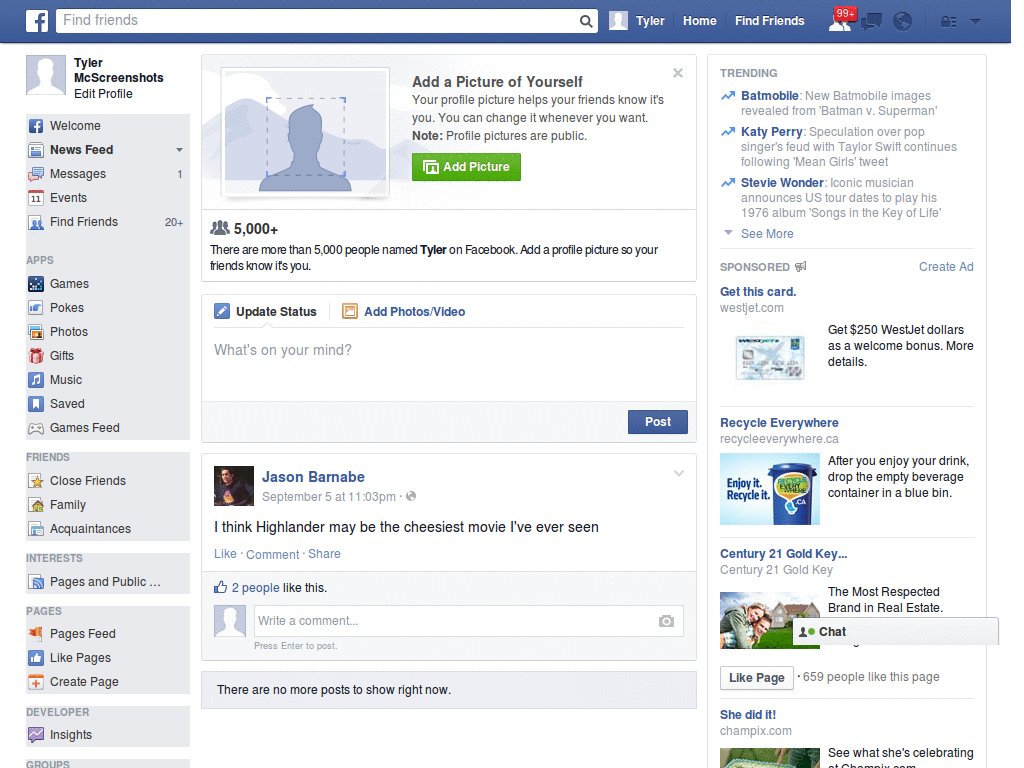This screenshot has height=768, width=1024.
Task: Expand News Feed sort dropdown arrow
Action: (x=179, y=150)
